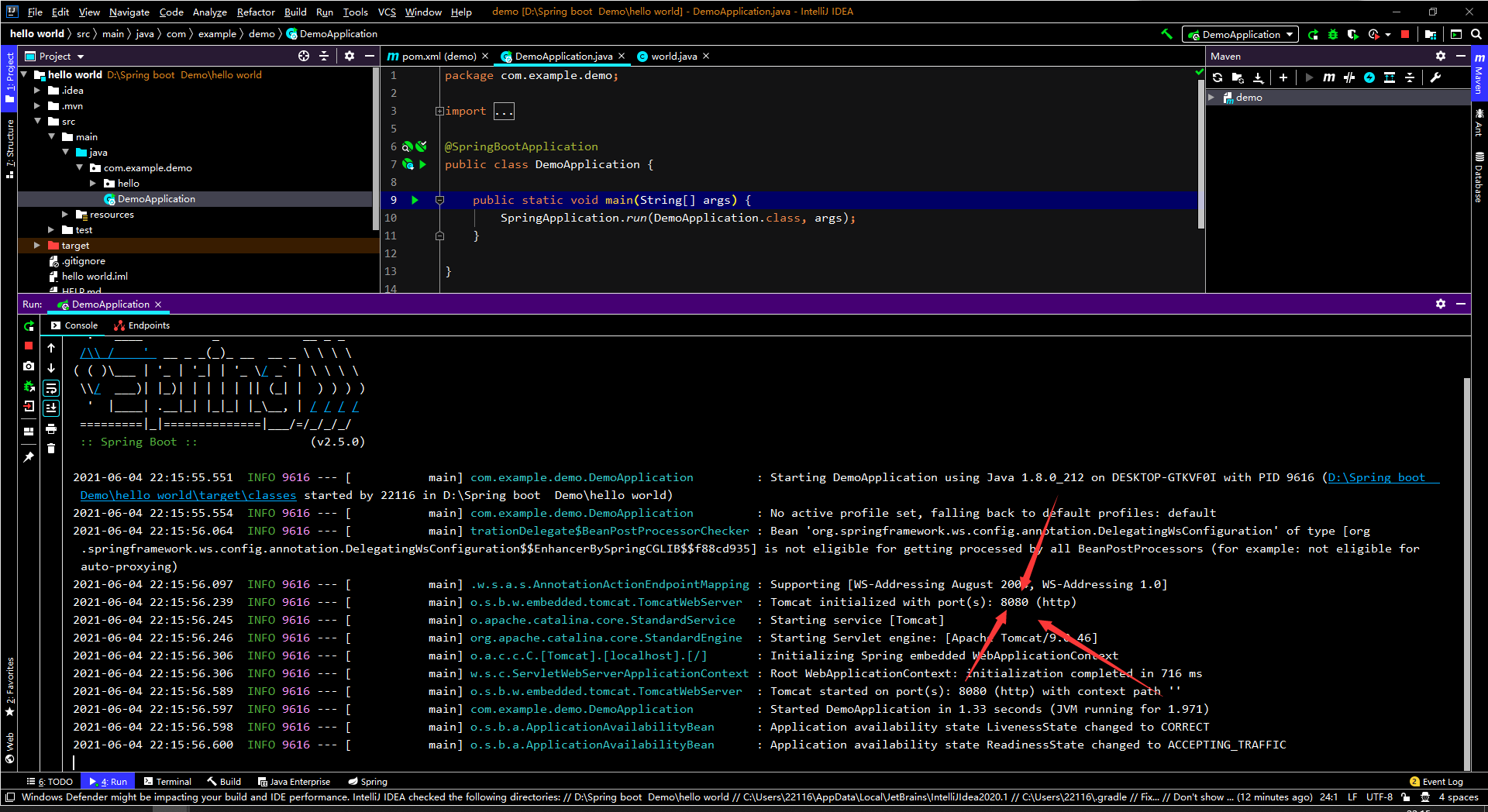The image size is (1488, 812).
Task: Toggle the Structure tool window stripe button
Action: pos(9,149)
